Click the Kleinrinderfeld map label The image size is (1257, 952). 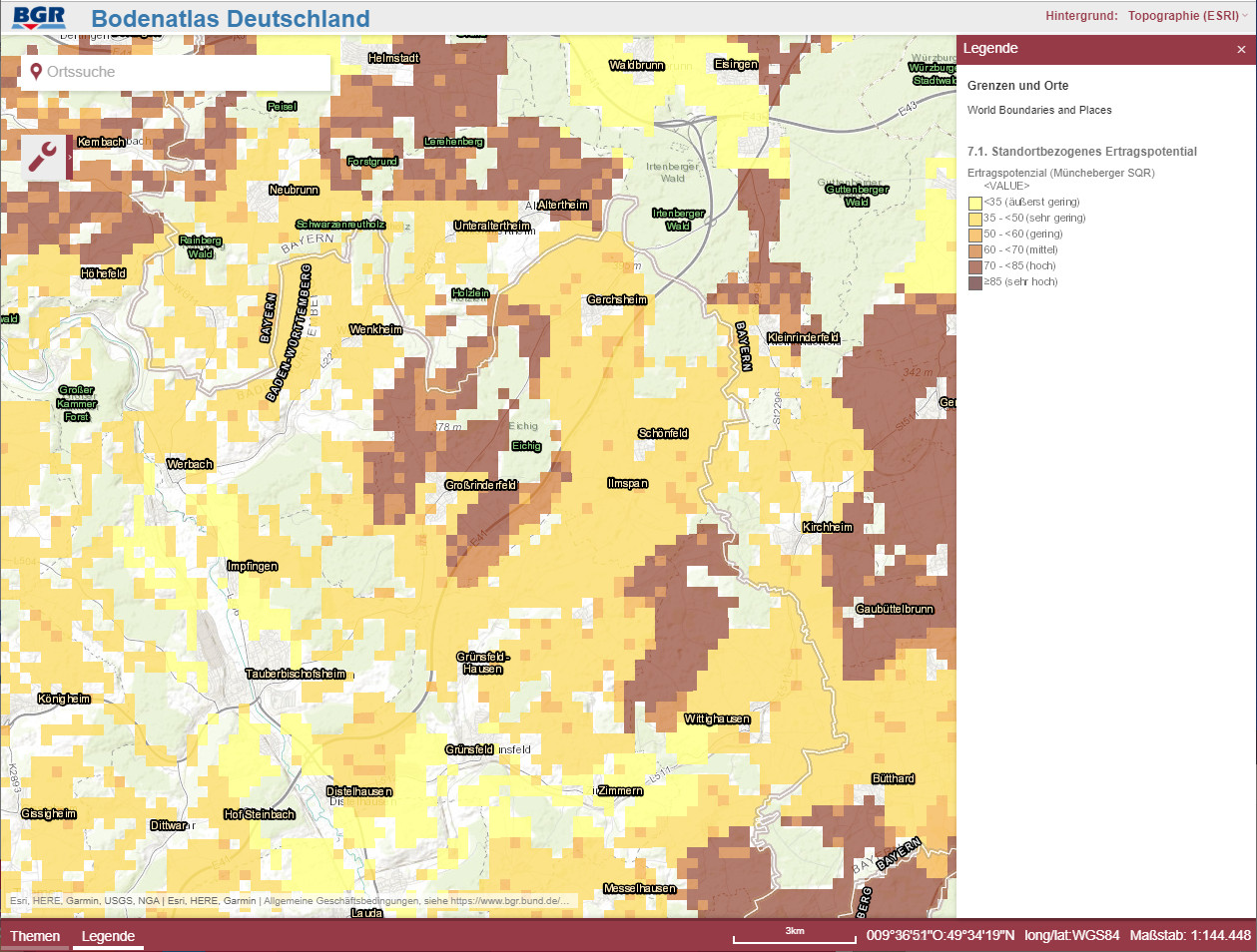click(x=804, y=337)
